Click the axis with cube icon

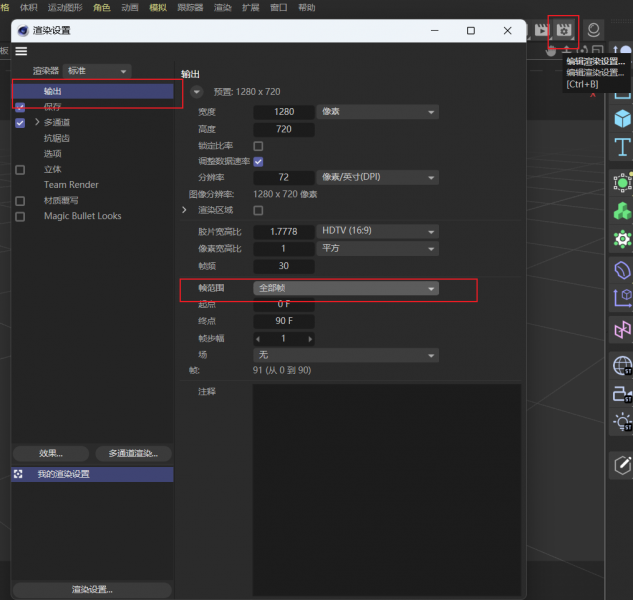coord(623,298)
